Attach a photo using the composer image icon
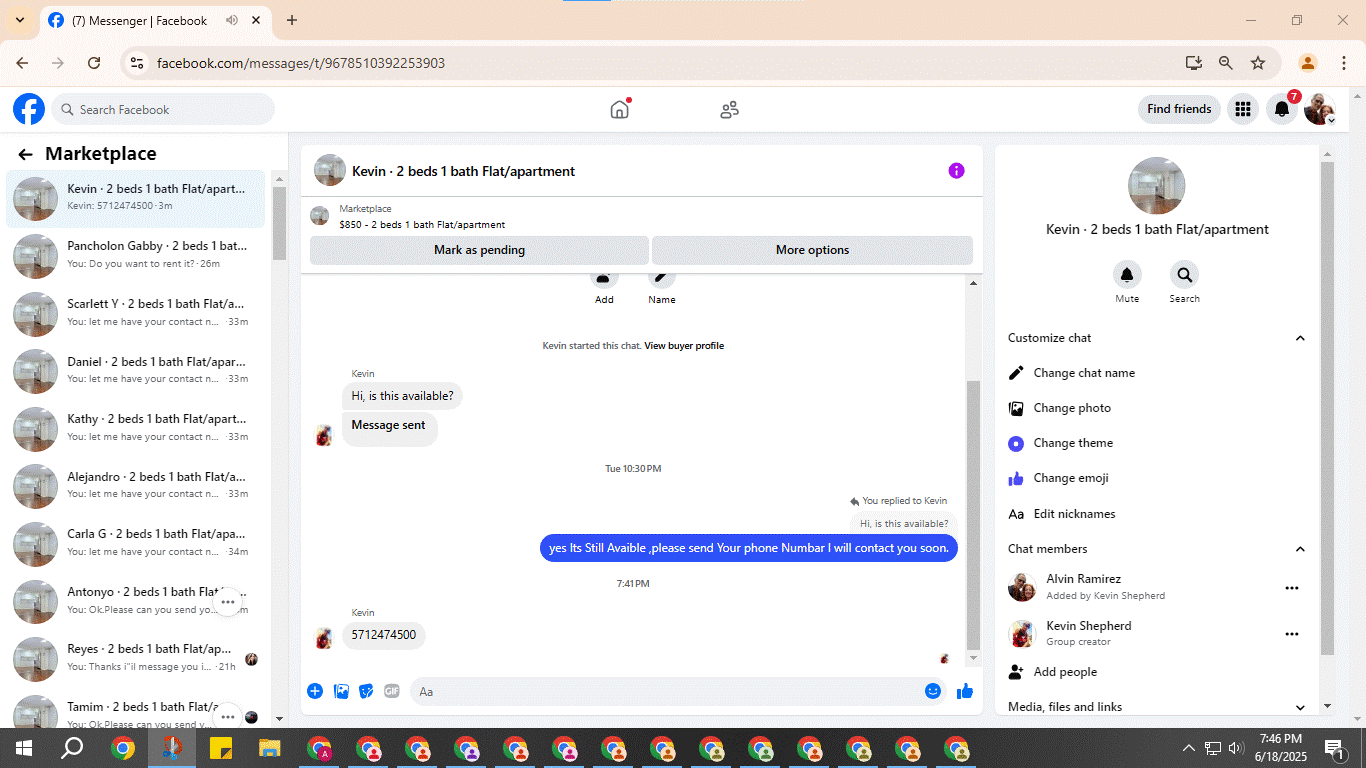This screenshot has height=768, width=1366. tap(341, 691)
